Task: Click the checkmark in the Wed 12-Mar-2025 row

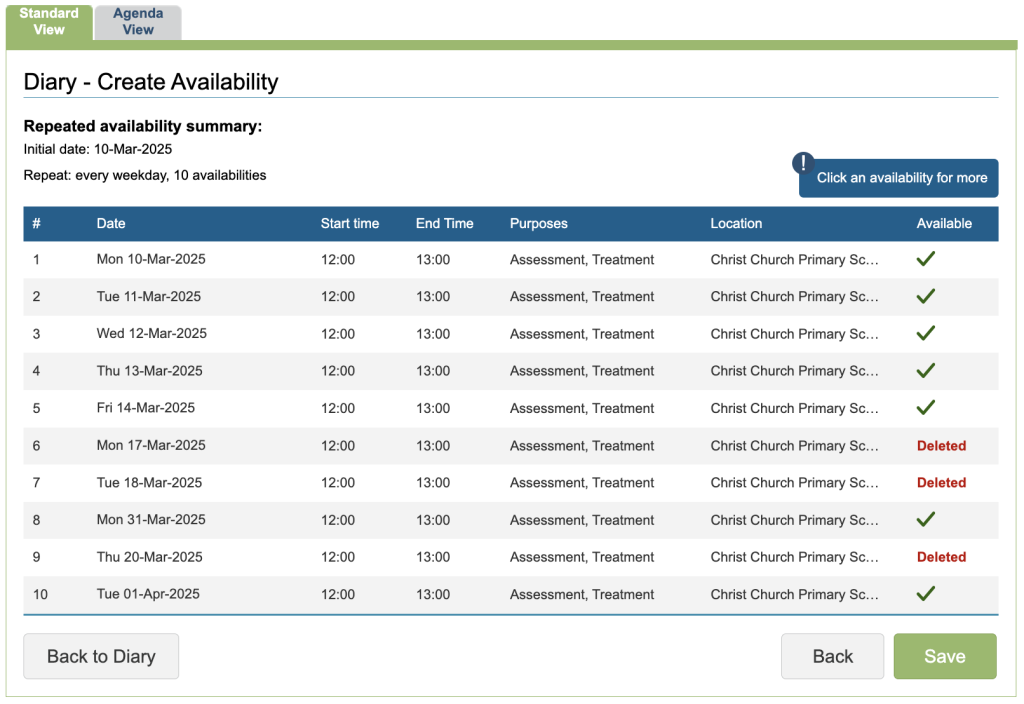Action: tap(926, 333)
